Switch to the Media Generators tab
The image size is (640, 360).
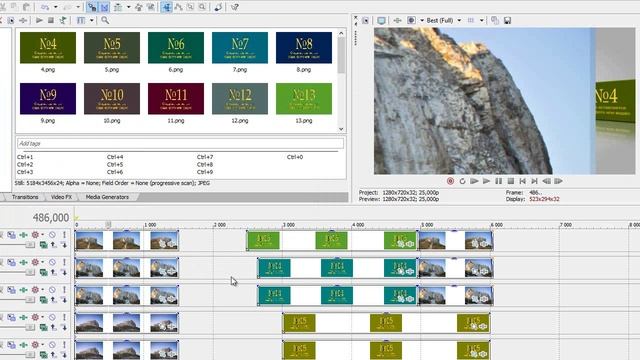(x=107, y=197)
